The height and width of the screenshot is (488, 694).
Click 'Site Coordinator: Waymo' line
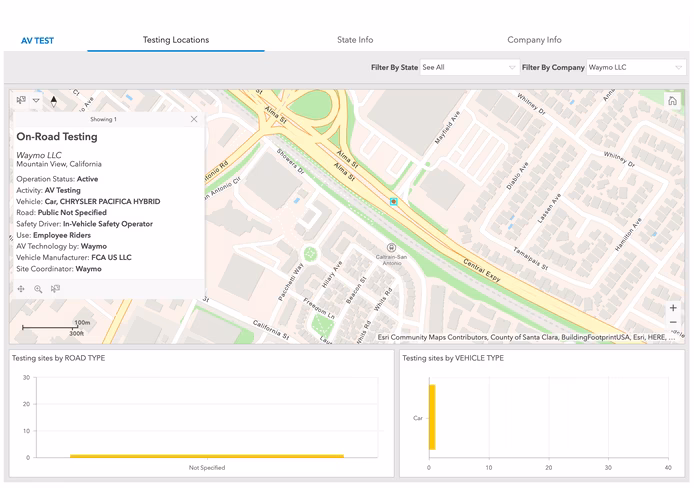59,269
